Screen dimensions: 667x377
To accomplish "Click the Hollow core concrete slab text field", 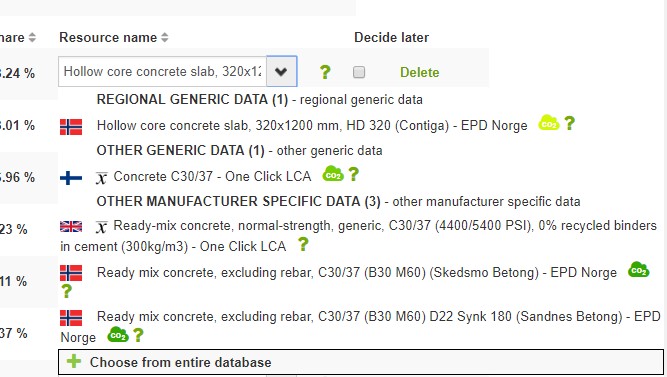I will (162, 71).
